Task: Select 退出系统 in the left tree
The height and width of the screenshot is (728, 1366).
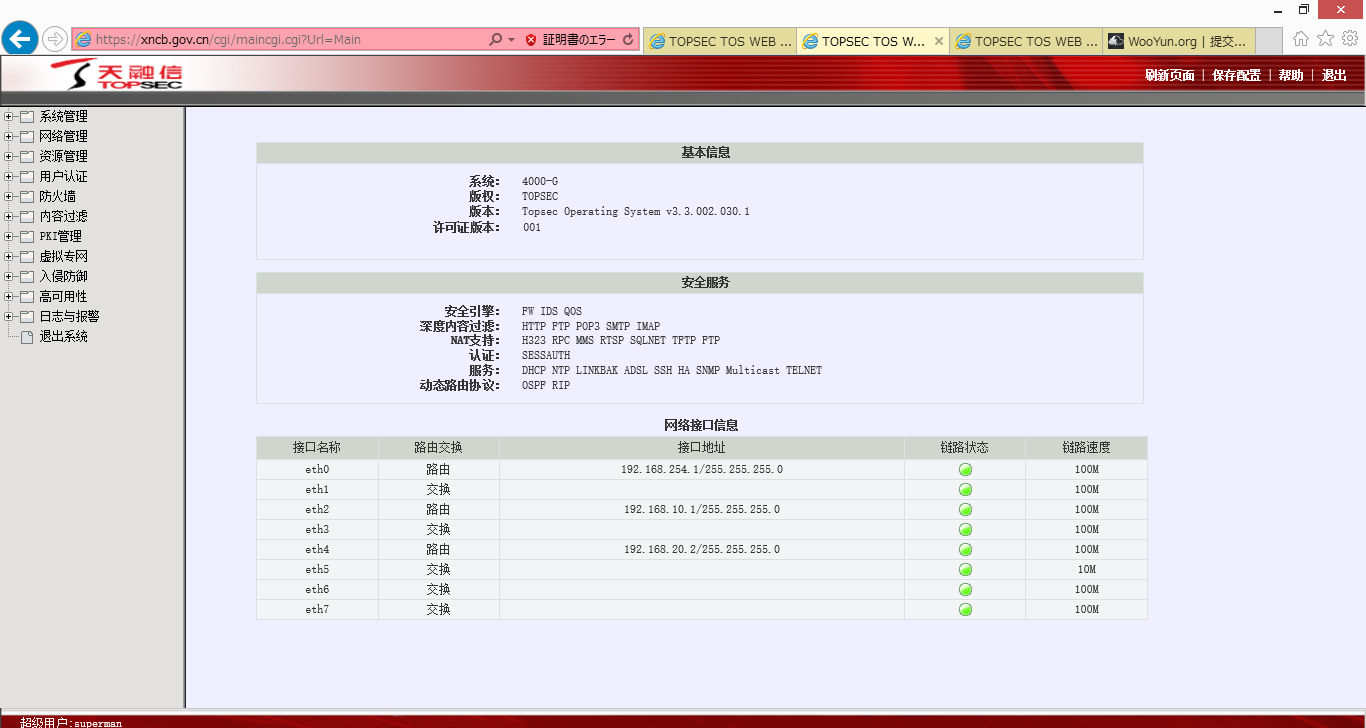Action: coord(63,336)
